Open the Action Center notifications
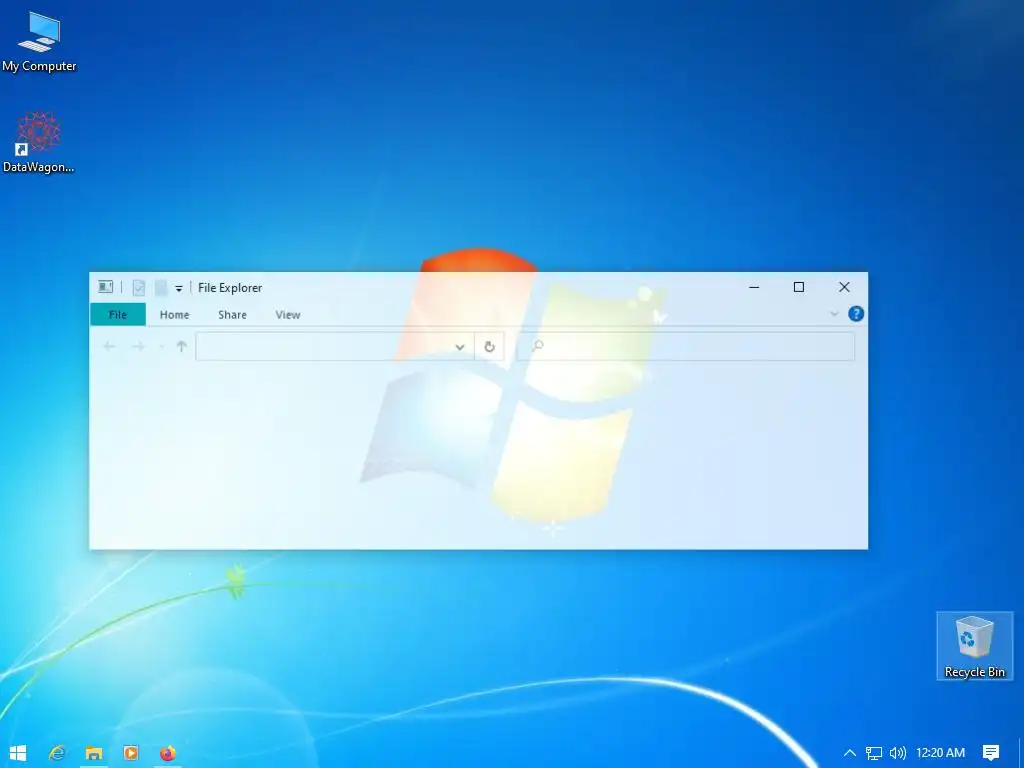Image resolution: width=1024 pixels, height=768 pixels. (991, 753)
